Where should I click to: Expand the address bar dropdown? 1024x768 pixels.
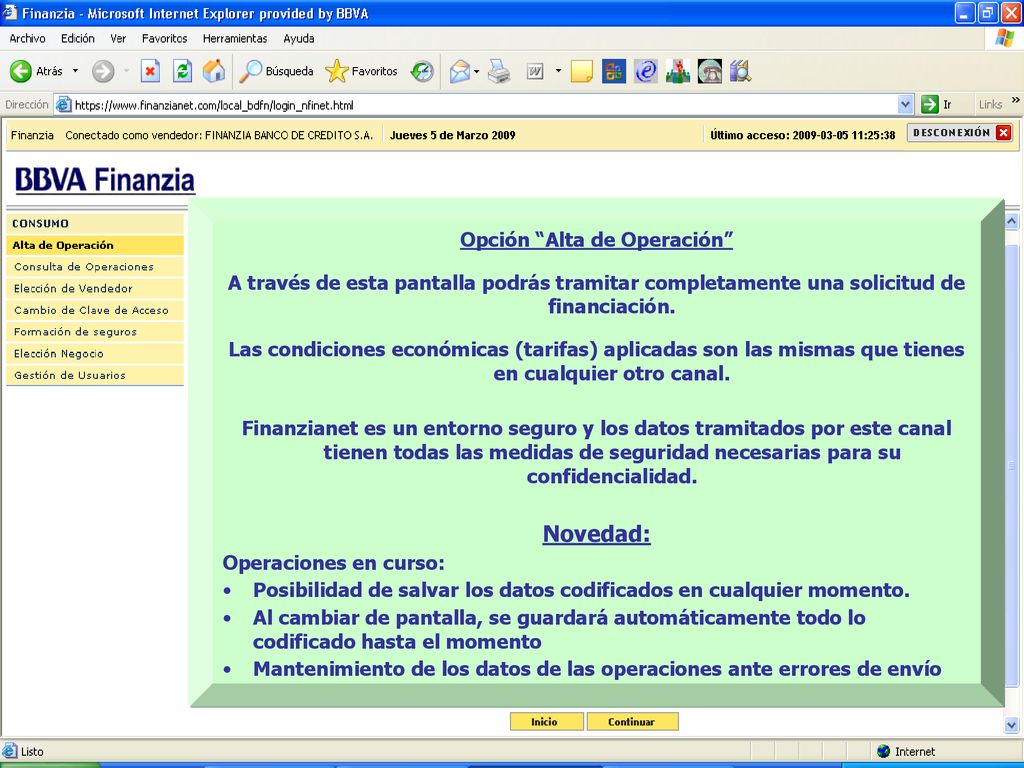click(905, 104)
